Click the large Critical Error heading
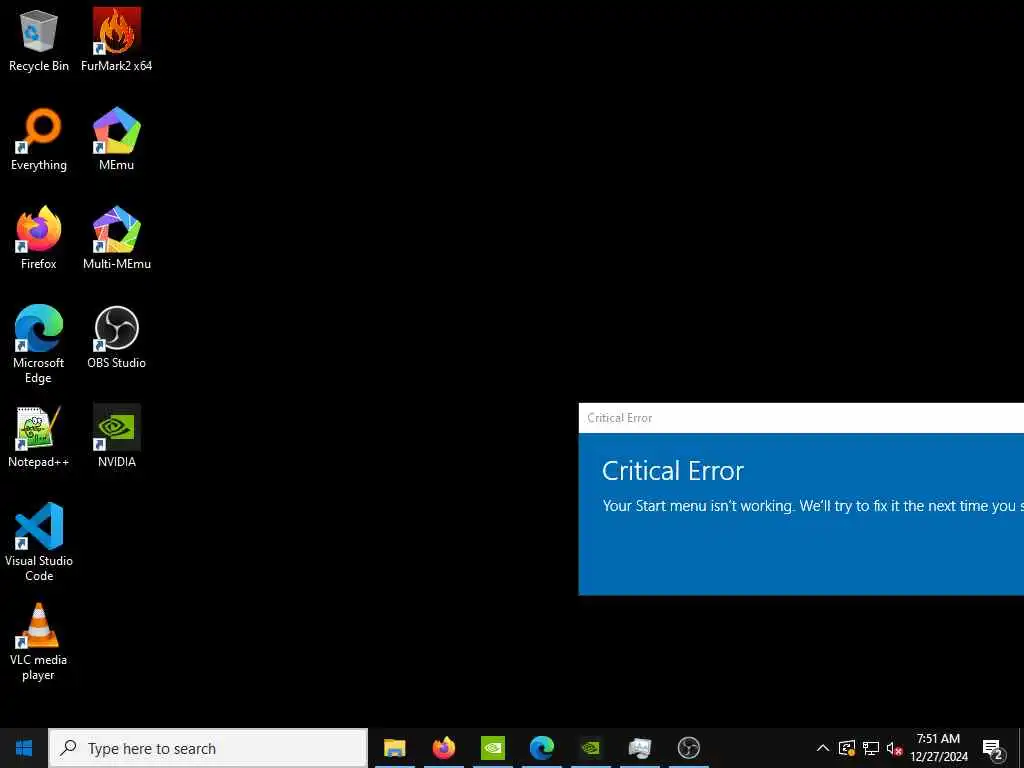Screen dimensions: 1024x768 (x=673, y=471)
